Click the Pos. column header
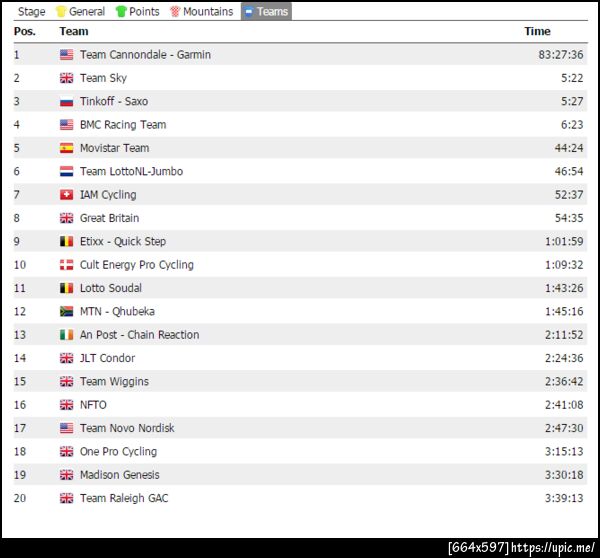The width and height of the screenshot is (600, 558). coord(24,31)
